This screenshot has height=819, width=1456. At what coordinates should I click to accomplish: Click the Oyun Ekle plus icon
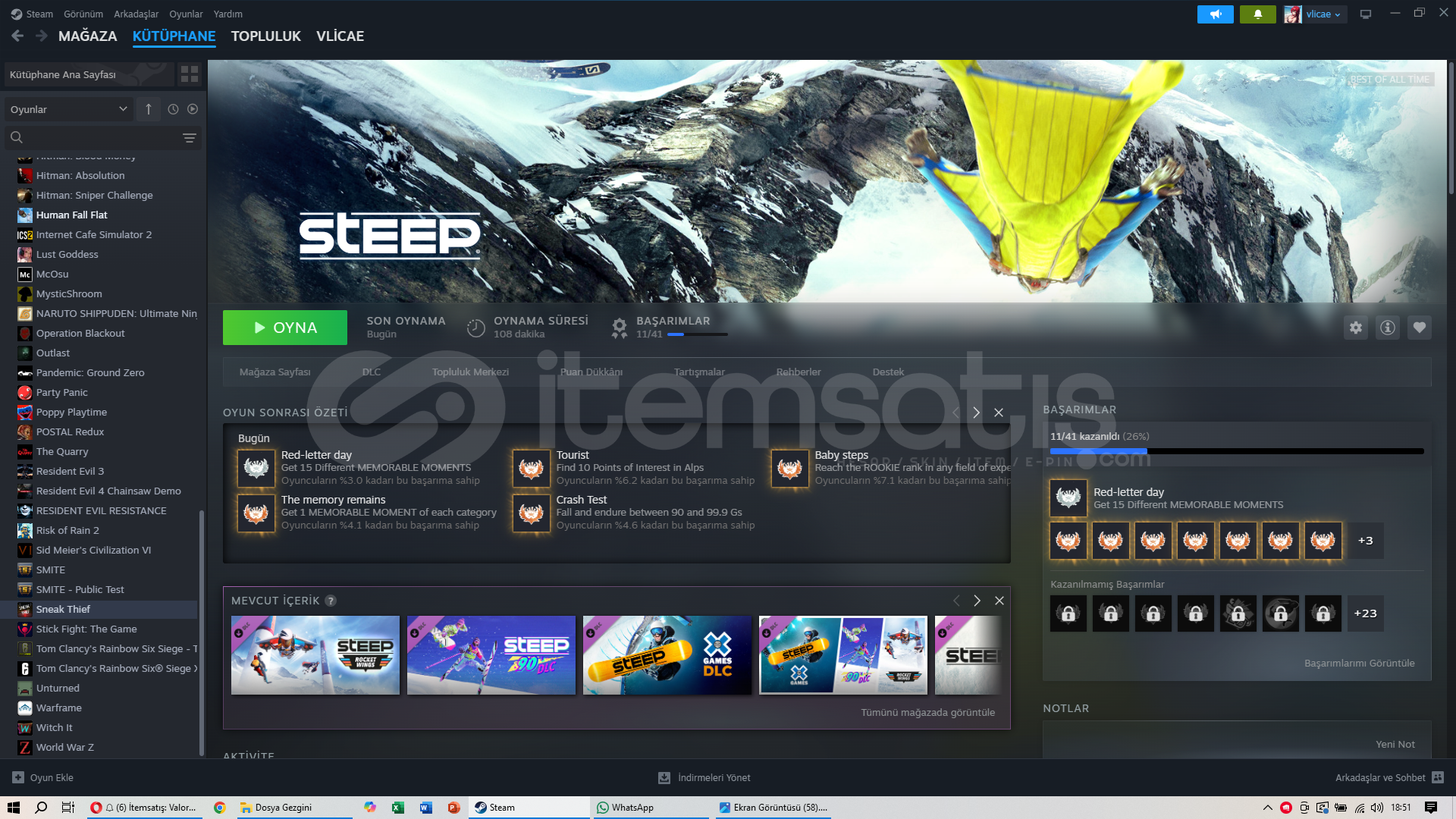pyautogui.click(x=18, y=777)
